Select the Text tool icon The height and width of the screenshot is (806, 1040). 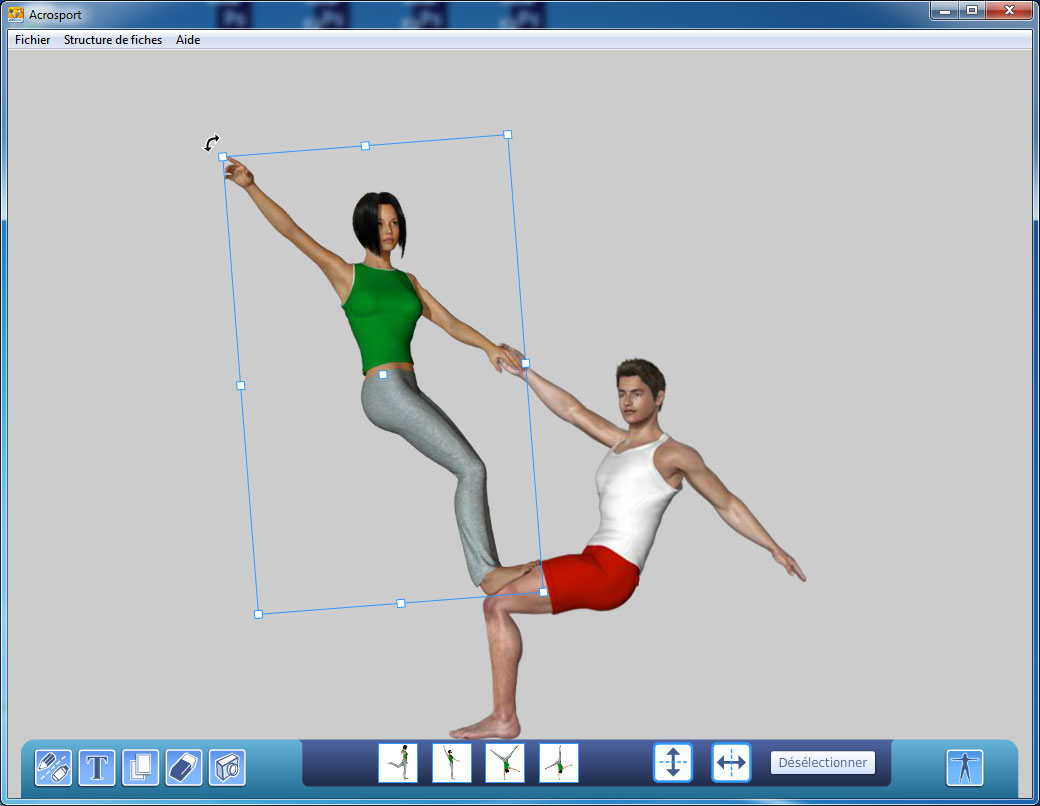tap(97, 767)
